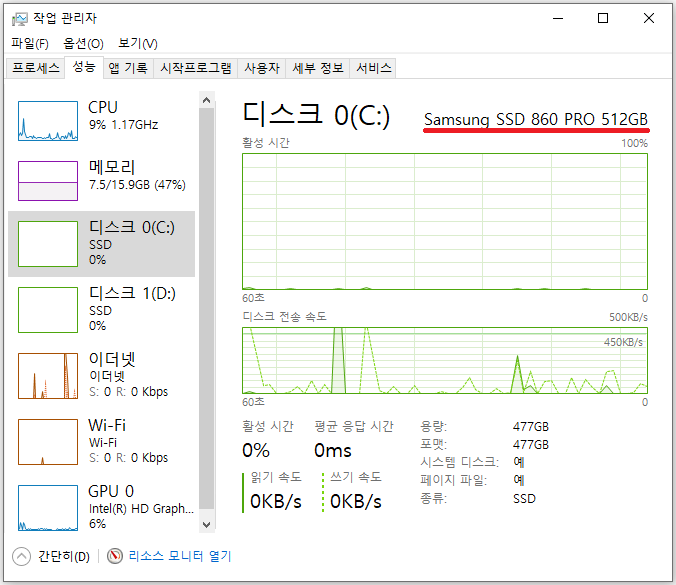676x585 pixels.
Task: Close the Task Manager window
Action: pyautogui.click(x=649, y=19)
